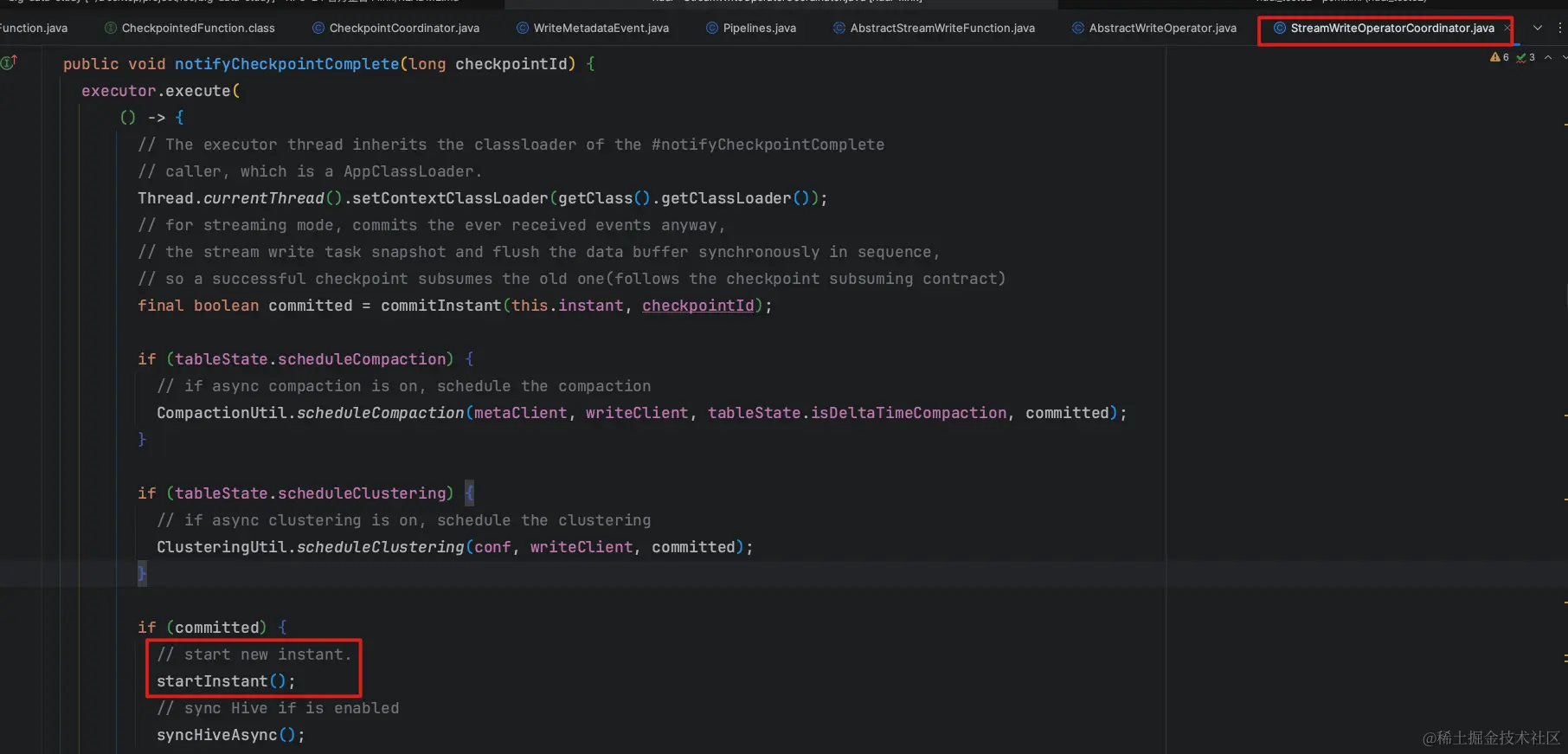The width and height of the screenshot is (1568, 754).
Task: Click the getClassLoader() call
Action: click(x=736, y=198)
